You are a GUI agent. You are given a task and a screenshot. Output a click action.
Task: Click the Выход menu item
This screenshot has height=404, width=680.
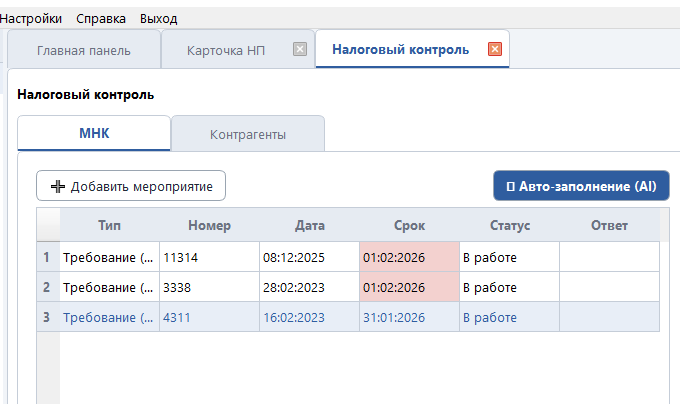[159, 18]
